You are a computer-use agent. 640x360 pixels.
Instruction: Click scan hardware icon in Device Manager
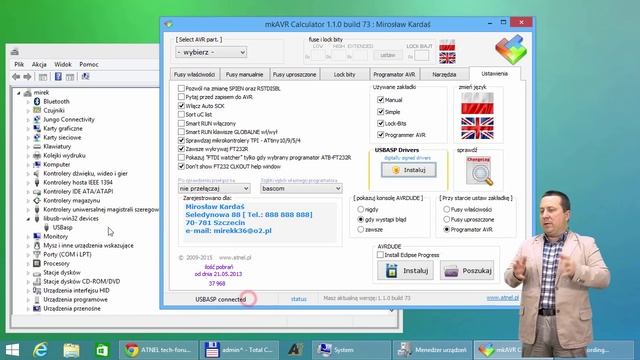(85, 76)
